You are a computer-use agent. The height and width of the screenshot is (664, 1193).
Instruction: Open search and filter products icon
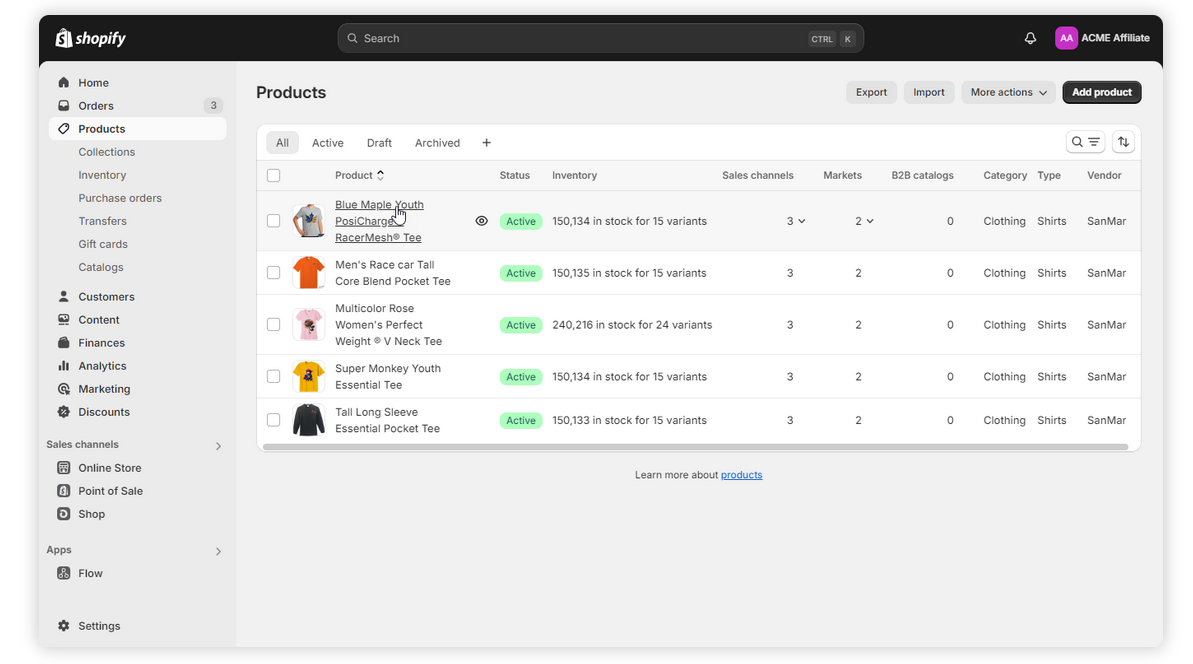[1085, 142]
